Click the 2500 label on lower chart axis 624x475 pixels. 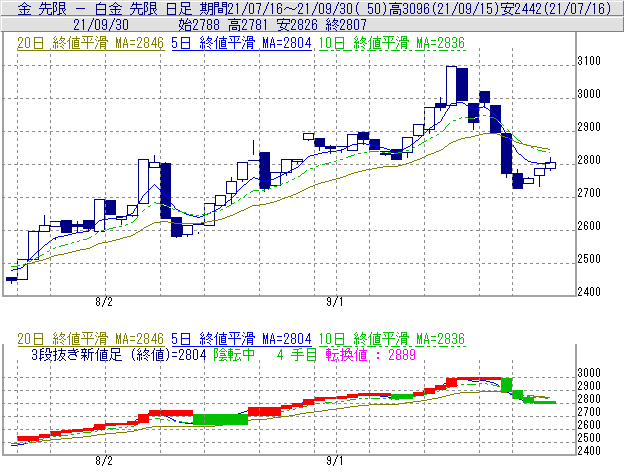pos(589,438)
